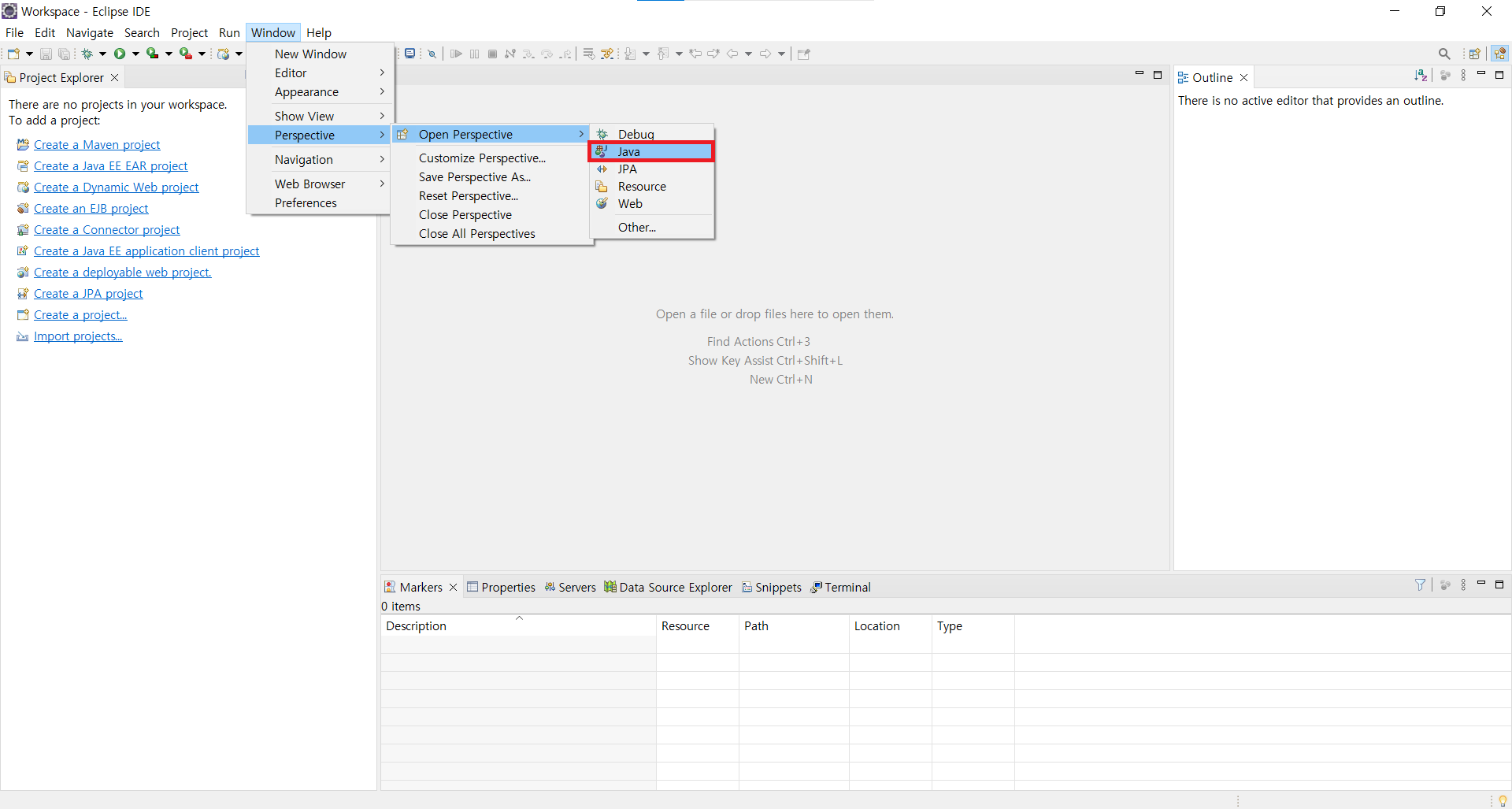This screenshot has height=809, width=1512.
Task: Click Create a Dynamic Web project link
Action: tap(116, 187)
